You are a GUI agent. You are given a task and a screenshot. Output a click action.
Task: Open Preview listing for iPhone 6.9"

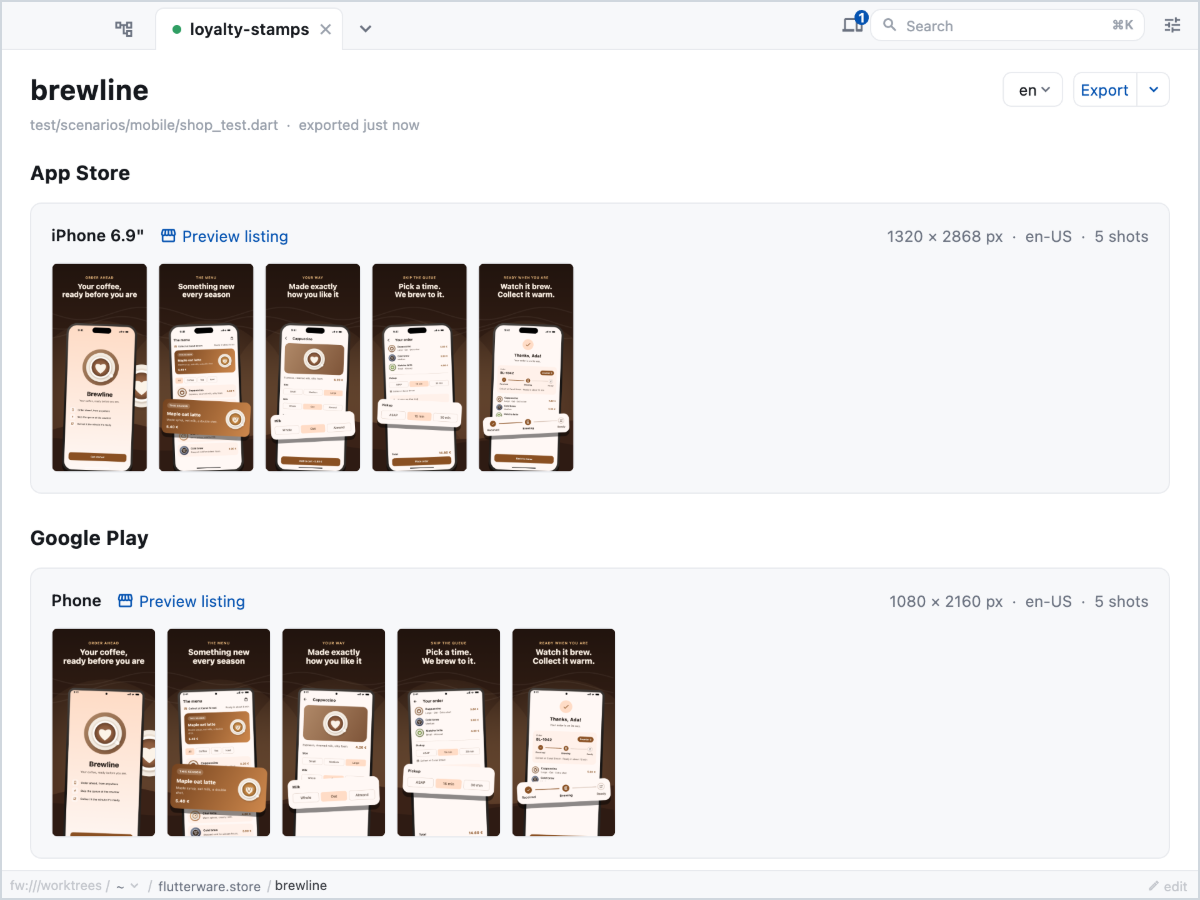(x=235, y=236)
